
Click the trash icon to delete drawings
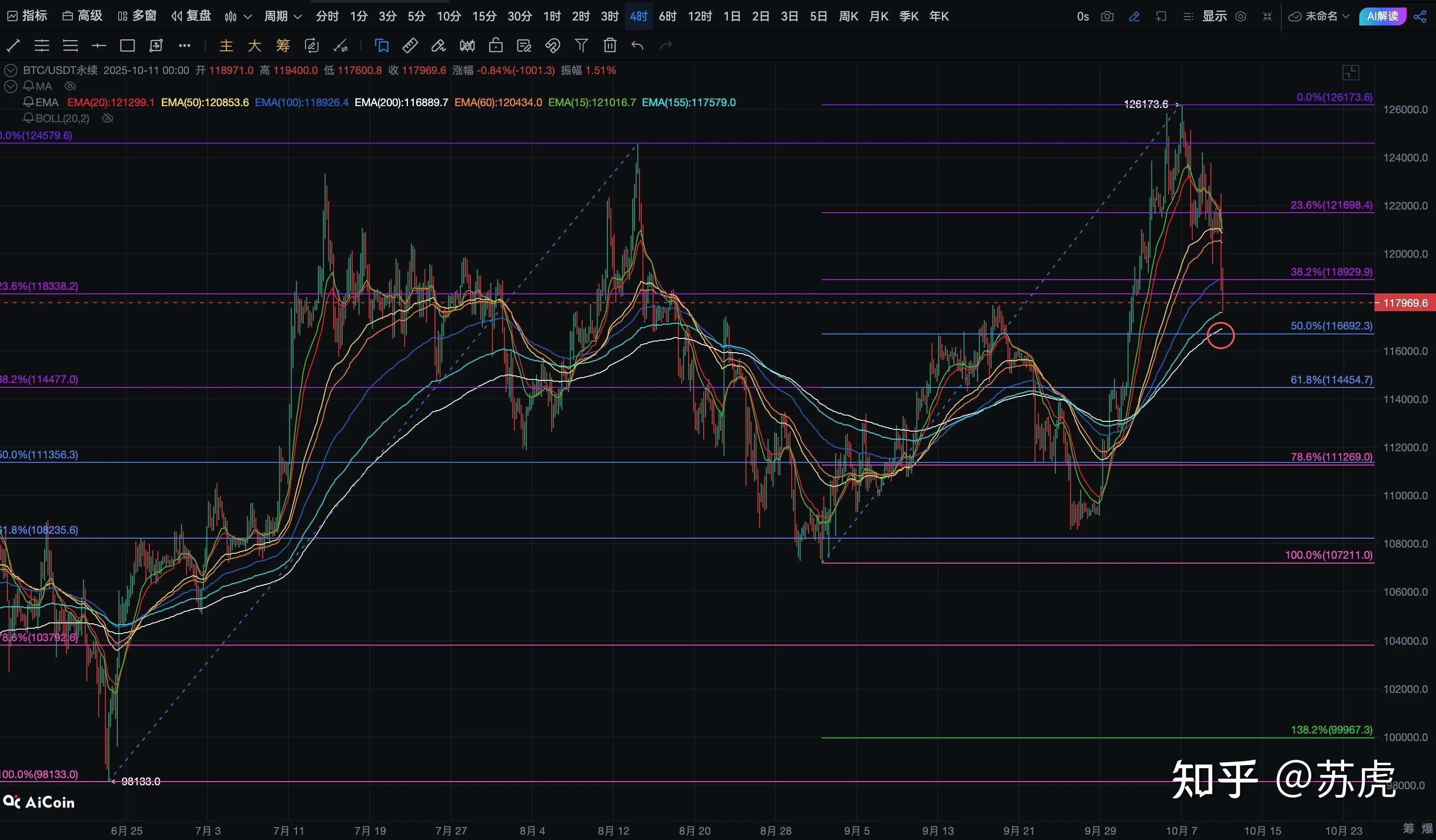coord(610,45)
